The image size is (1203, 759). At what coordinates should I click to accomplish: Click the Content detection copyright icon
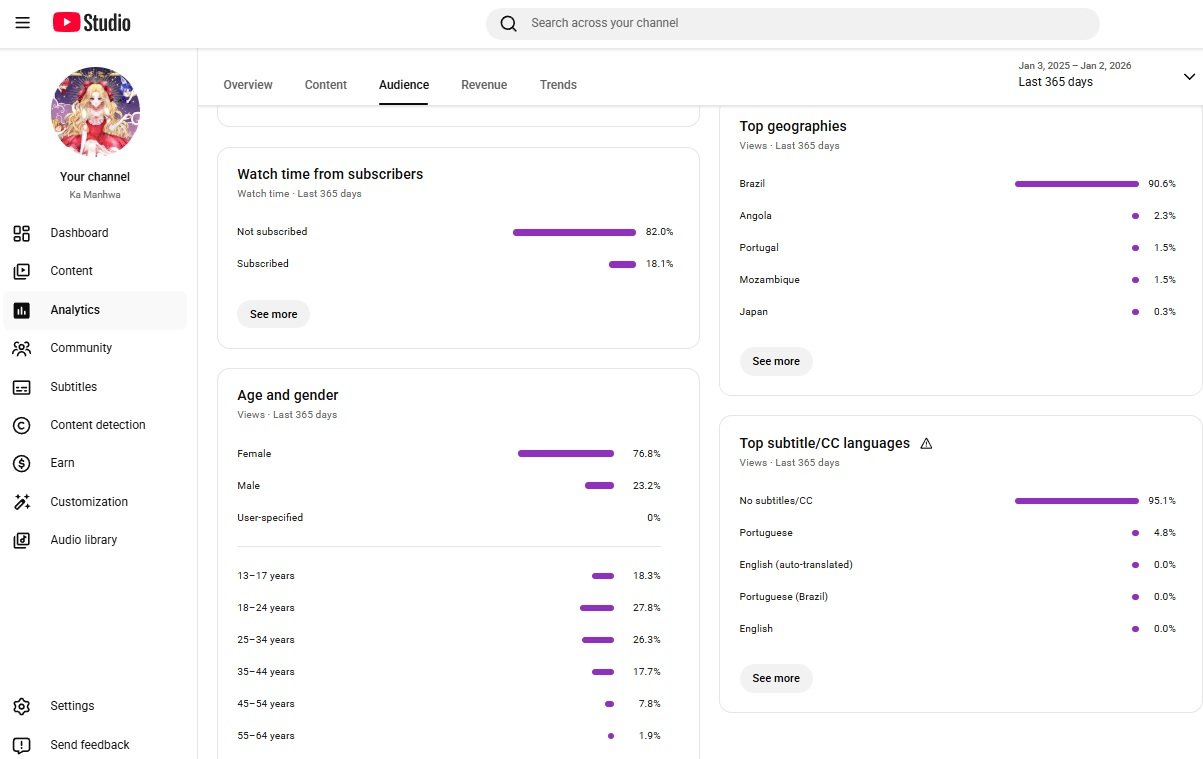pyautogui.click(x=22, y=425)
